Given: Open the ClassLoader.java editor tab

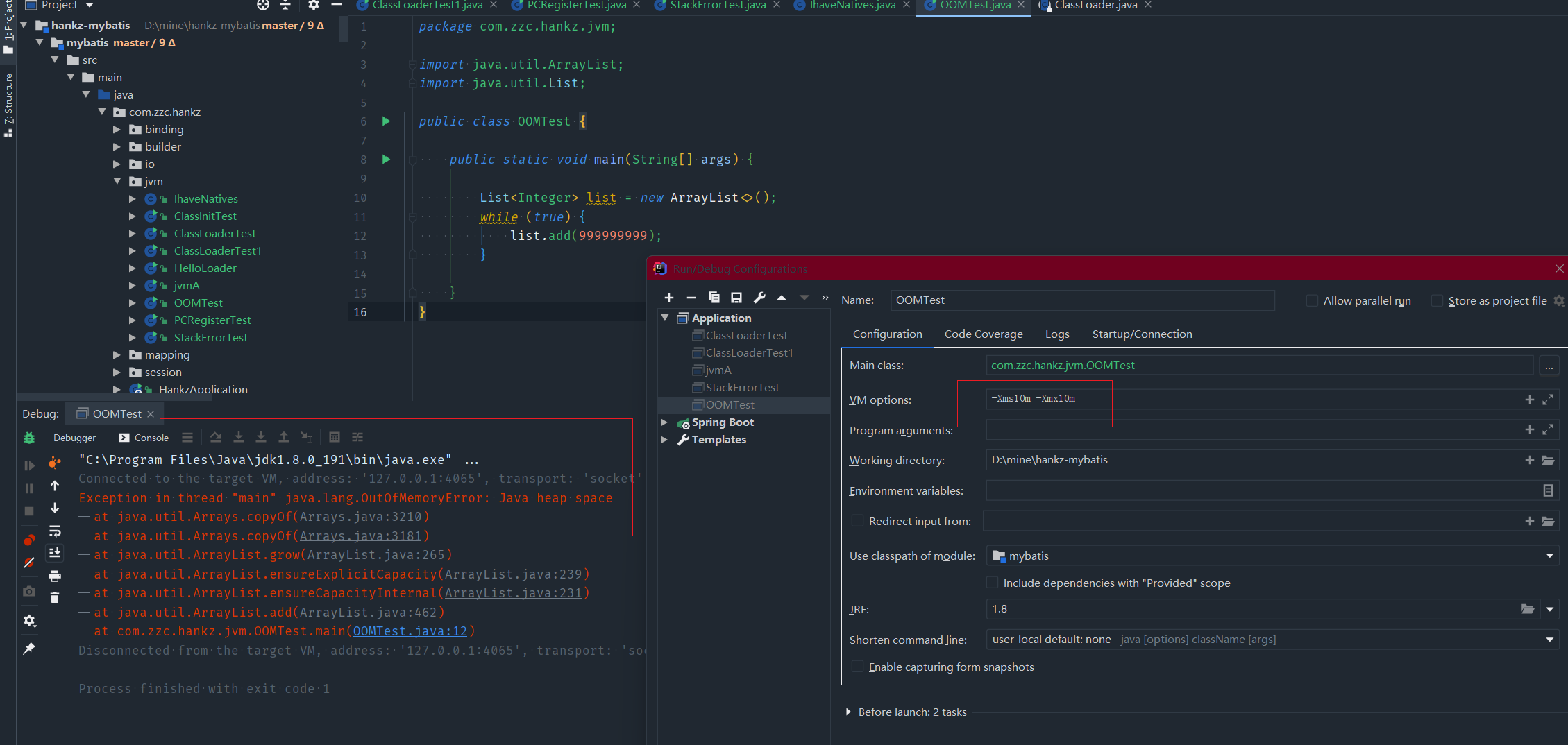Looking at the screenshot, I should 1095,5.
